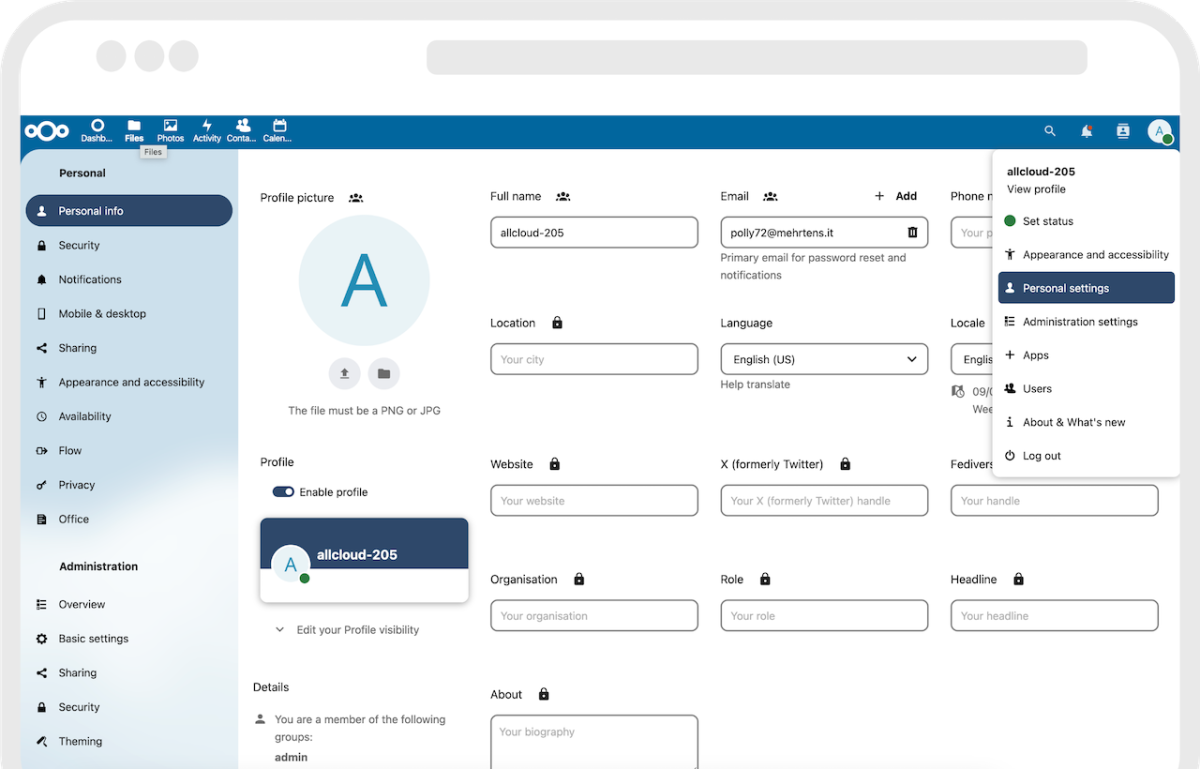1200x769 pixels.
Task: Open Availability settings
Action: tap(129, 416)
